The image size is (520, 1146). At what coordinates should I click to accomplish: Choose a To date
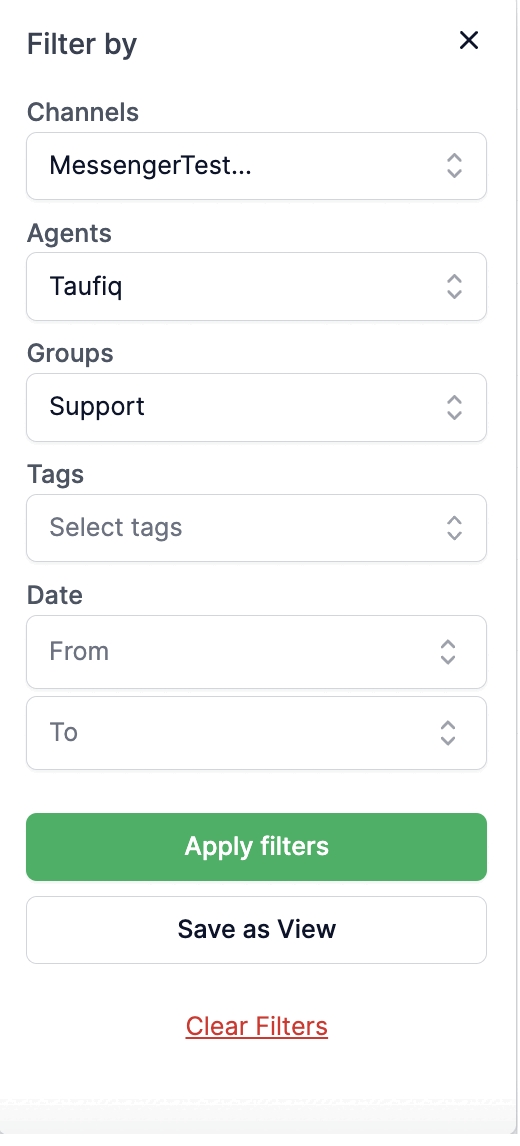click(257, 733)
